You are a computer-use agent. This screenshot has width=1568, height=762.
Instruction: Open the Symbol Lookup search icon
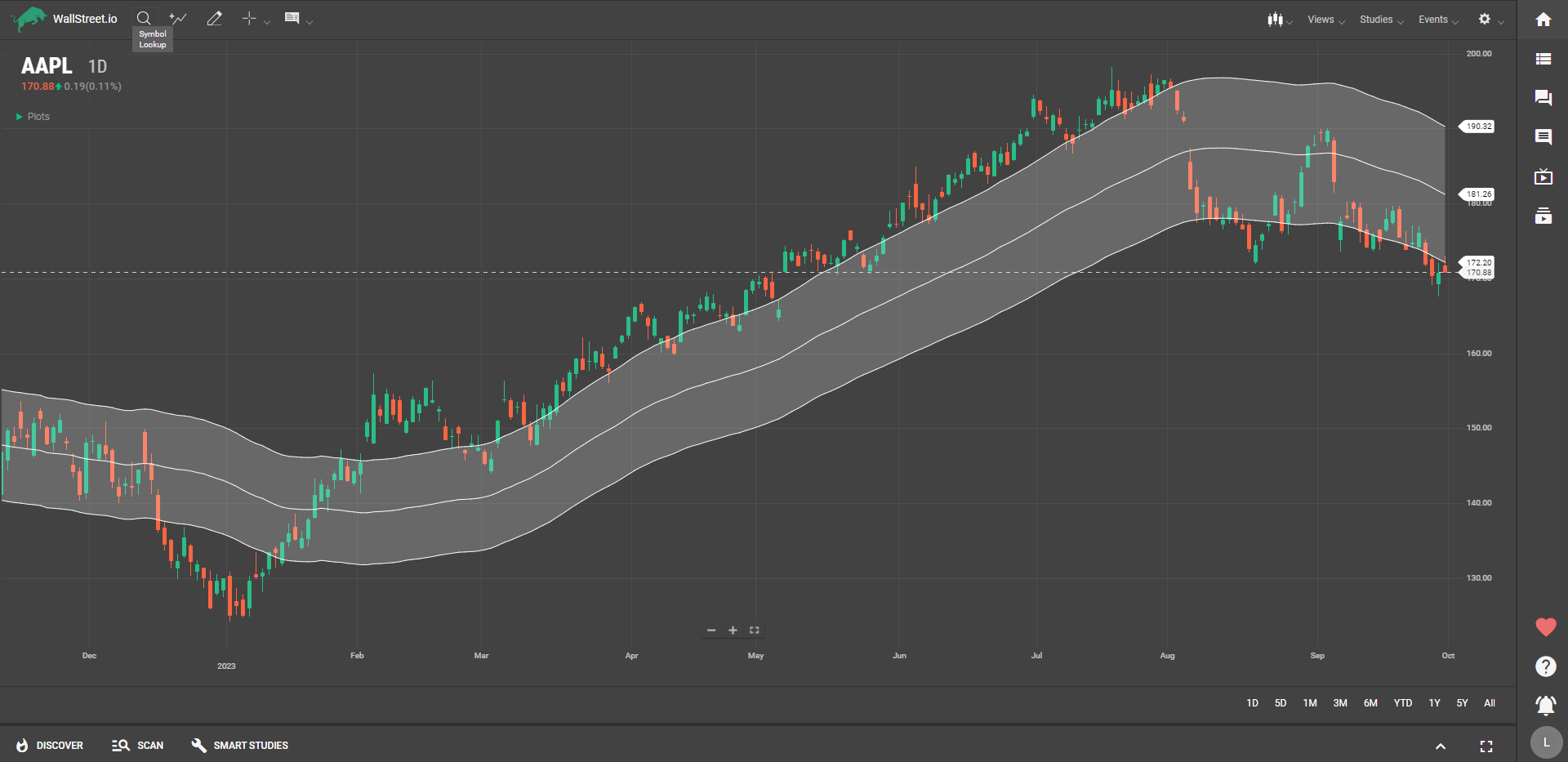(x=144, y=18)
